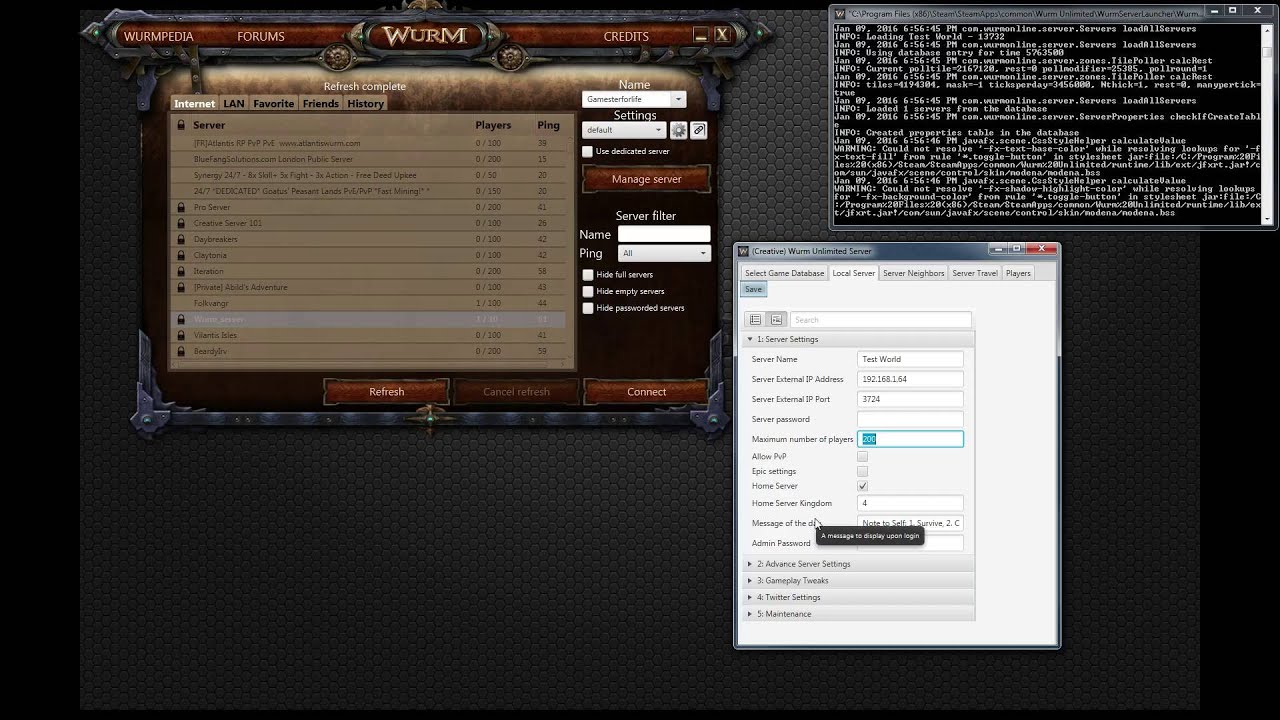Click the lock icon beside Vilantis Isles

(181, 335)
